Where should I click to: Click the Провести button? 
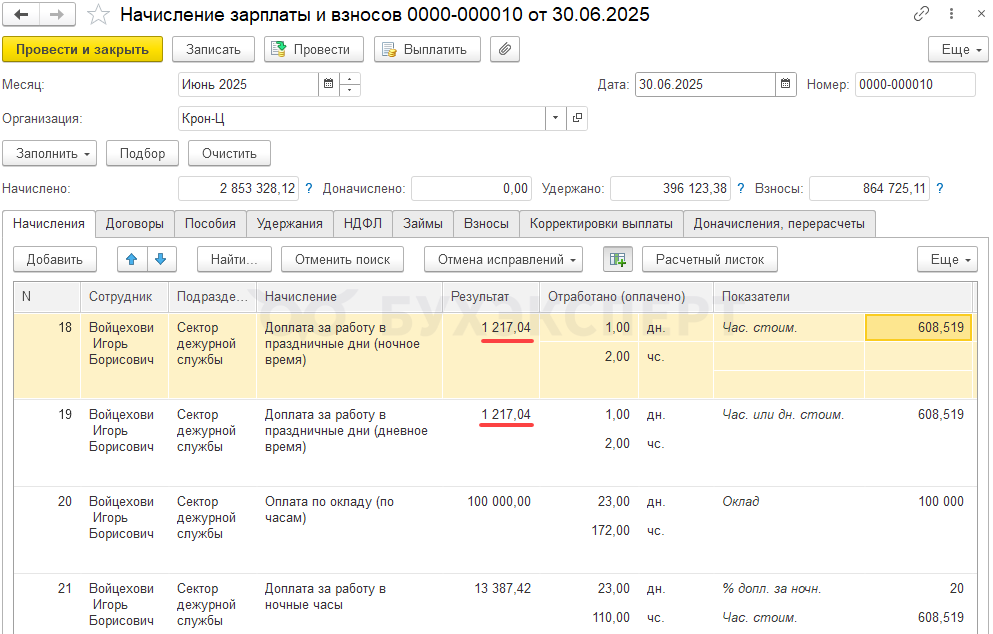(x=313, y=49)
